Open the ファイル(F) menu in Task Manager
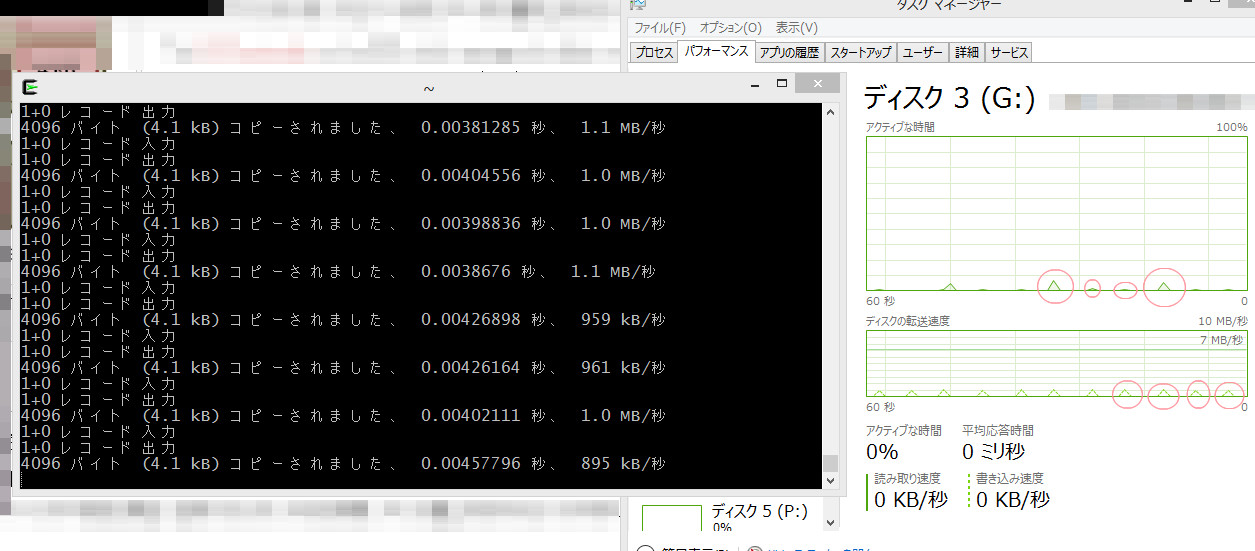1255x551 pixels. (660, 28)
